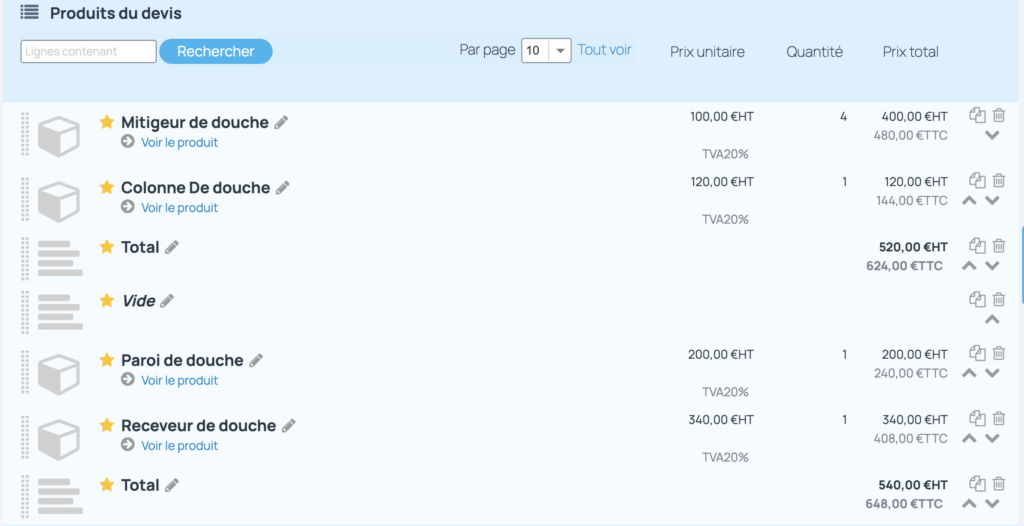Delete the Receveur de douche line

click(999, 418)
